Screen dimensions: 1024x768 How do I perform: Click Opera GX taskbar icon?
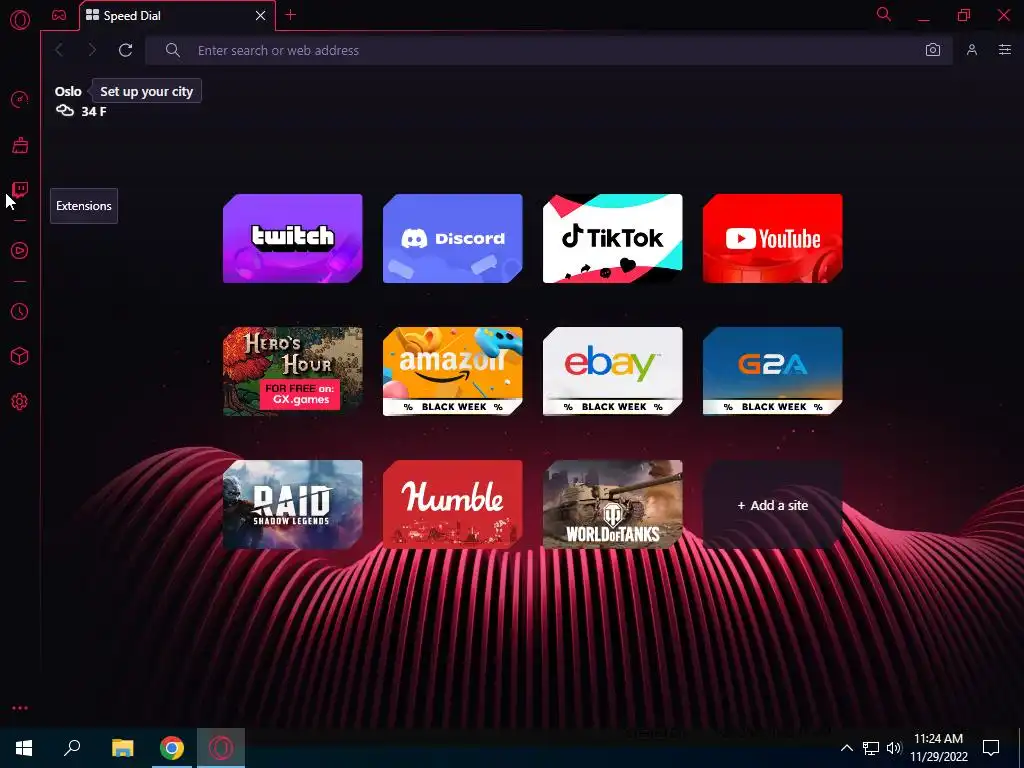221,748
